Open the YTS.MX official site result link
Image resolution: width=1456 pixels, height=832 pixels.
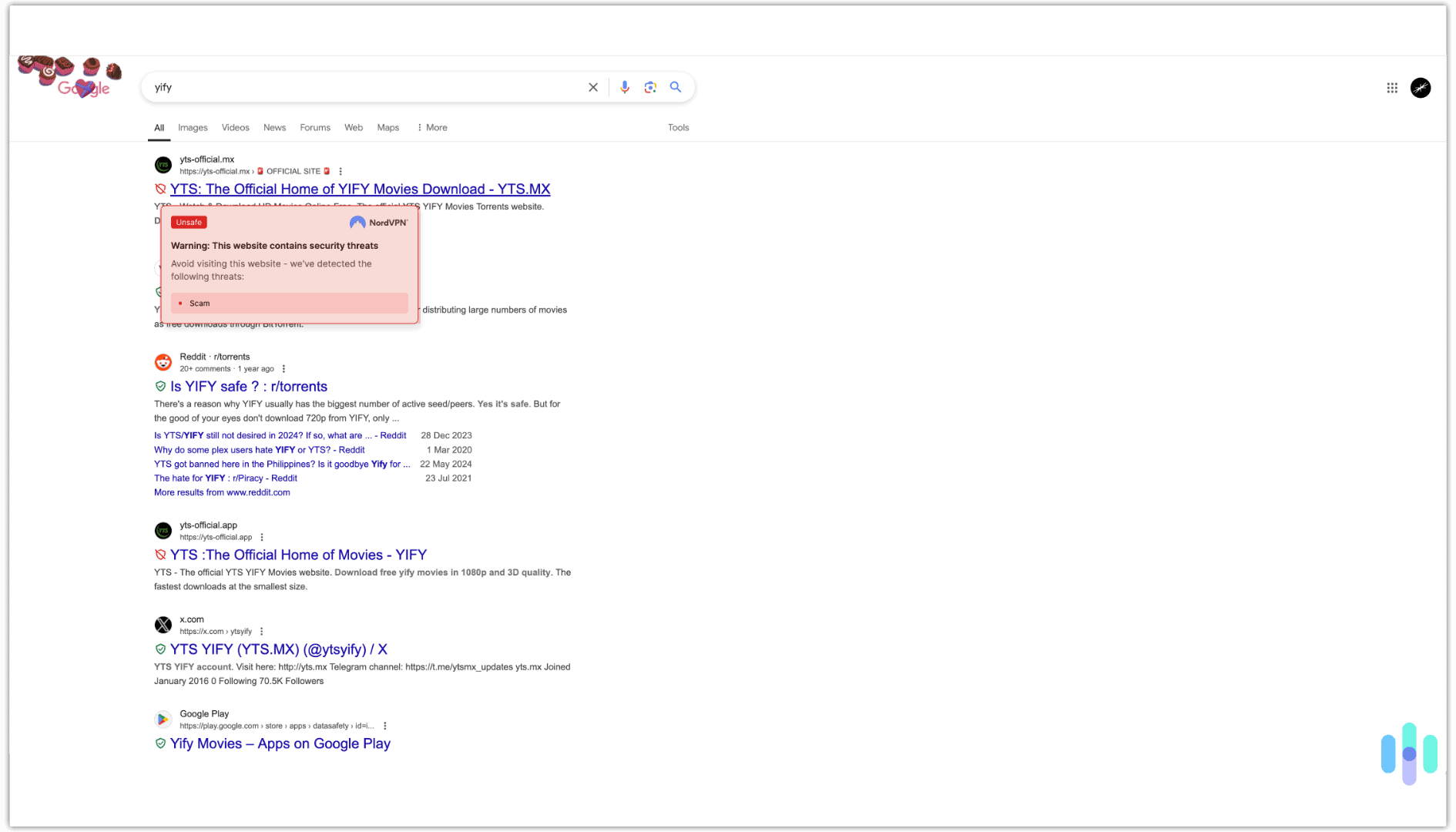coord(361,189)
